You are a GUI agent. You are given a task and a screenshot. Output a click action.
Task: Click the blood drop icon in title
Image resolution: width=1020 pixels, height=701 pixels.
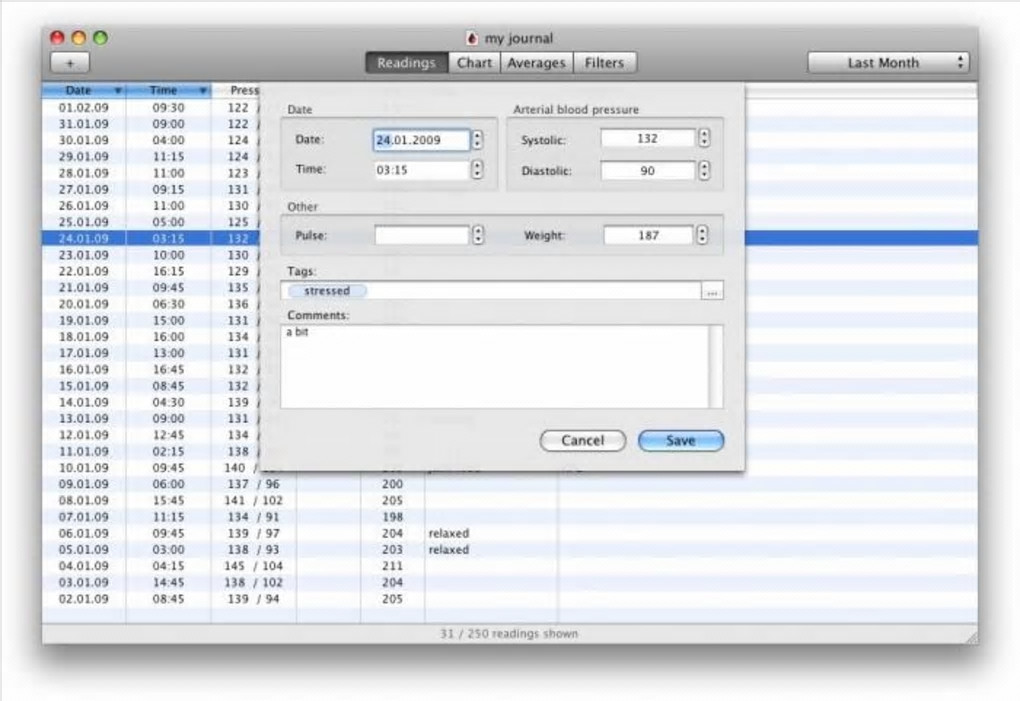[x=472, y=38]
